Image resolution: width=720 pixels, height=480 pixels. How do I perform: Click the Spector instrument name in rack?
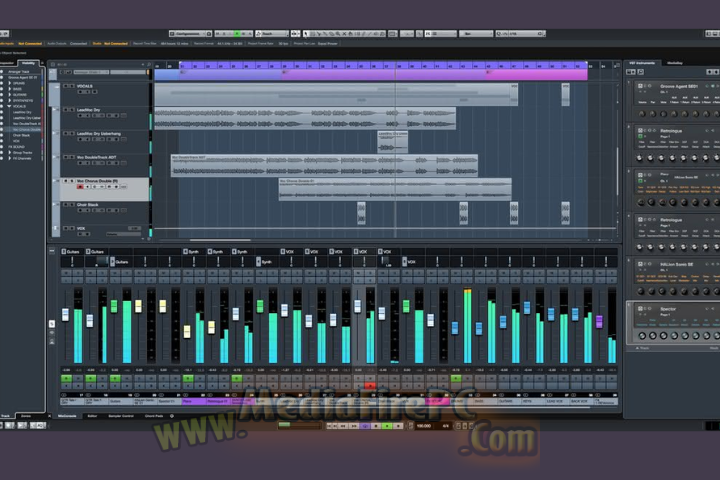(x=668, y=309)
